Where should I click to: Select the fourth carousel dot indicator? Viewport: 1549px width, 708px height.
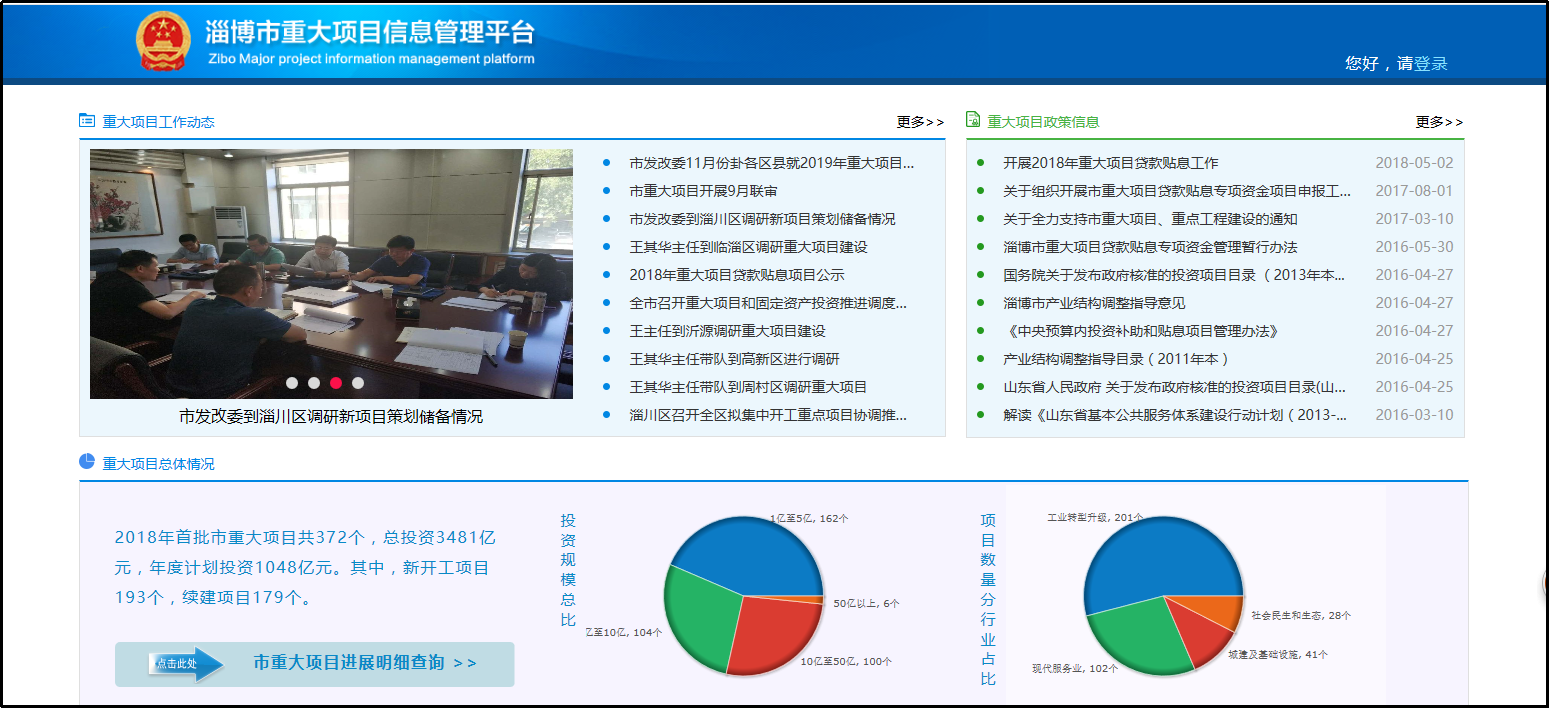(358, 382)
